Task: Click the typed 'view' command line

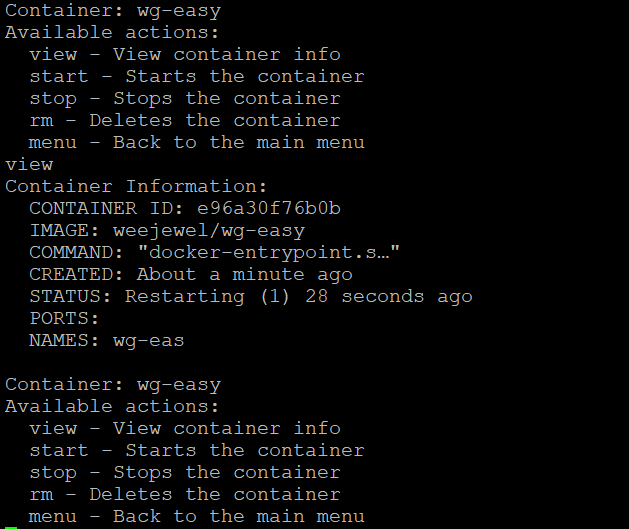Action: [x=29, y=165]
